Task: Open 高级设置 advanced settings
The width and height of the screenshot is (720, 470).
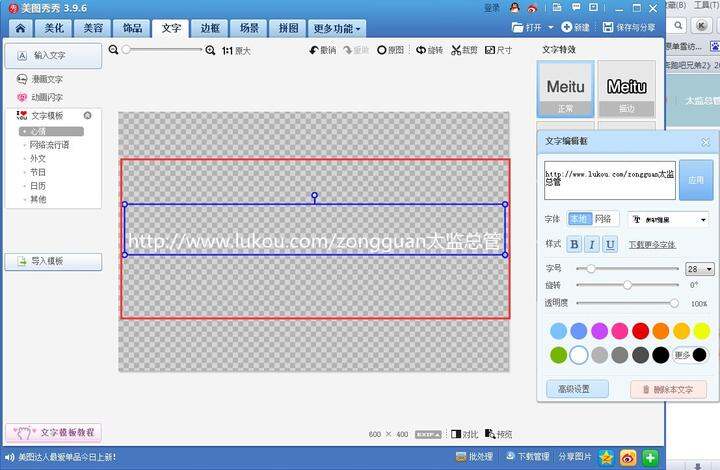Action: pyautogui.click(x=577, y=389)
